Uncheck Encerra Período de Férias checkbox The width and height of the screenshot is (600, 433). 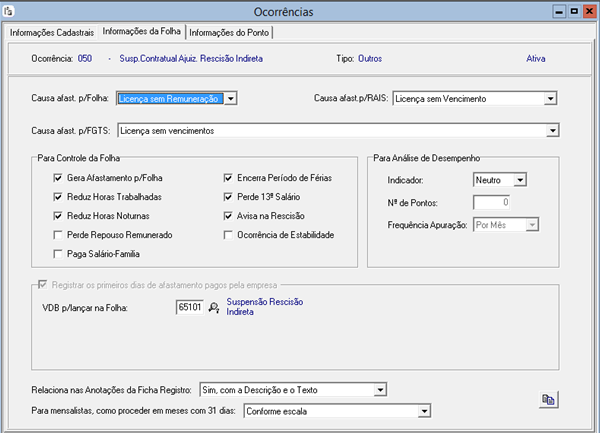[228, 178]
